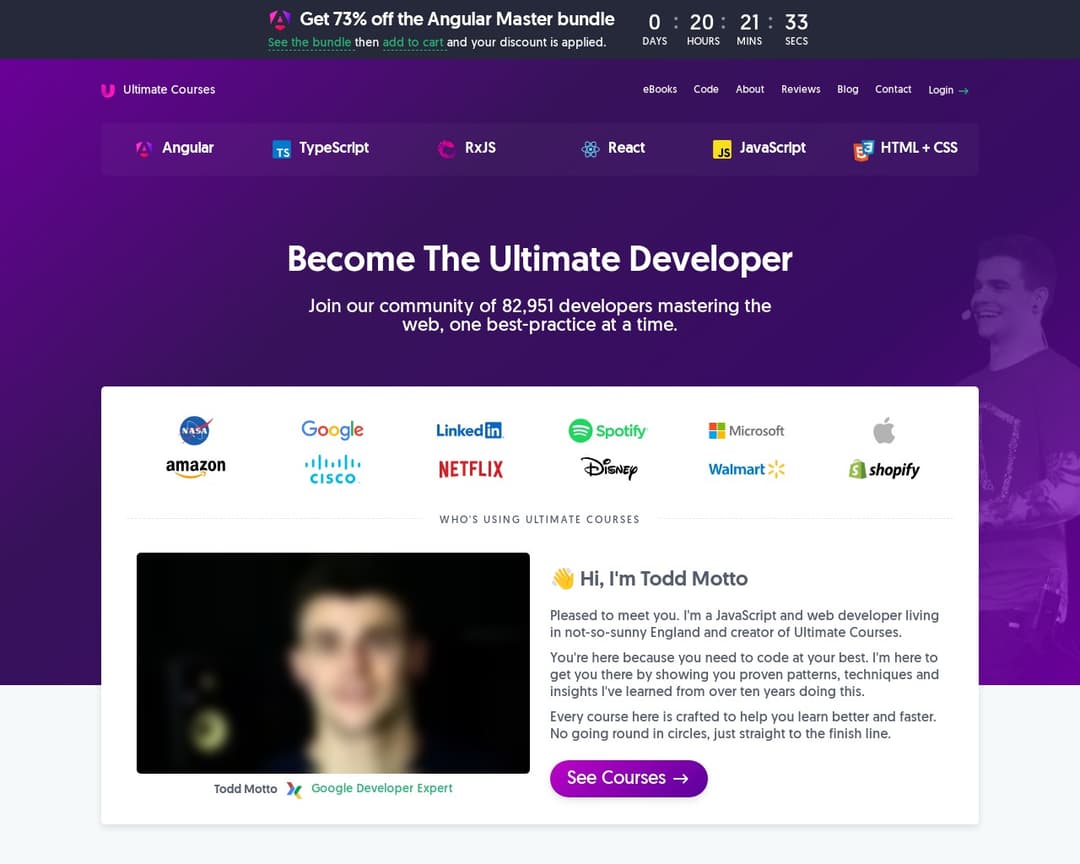
Task: Click the DAYS countdown value
Action: click(654, 23)
